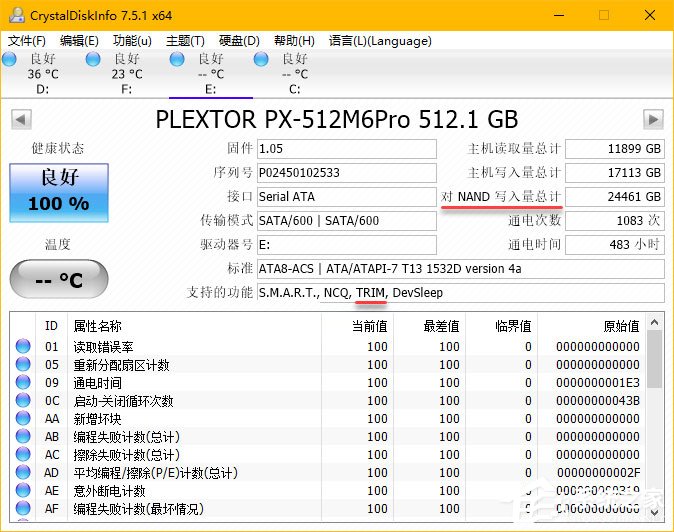Click the status orb for drive C:
Viewport: 674px width, 532px height.
click(261, 59)
